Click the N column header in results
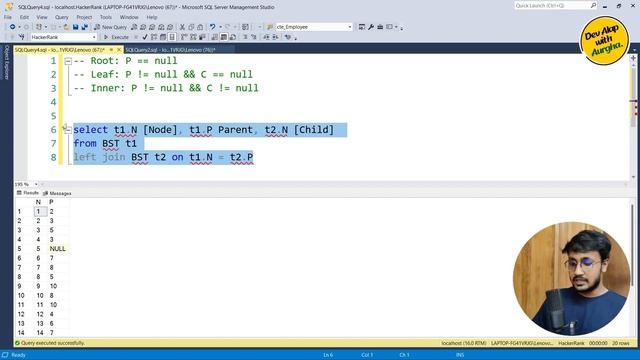Viewport: 640px width, 360px height. (x=38, y=202)
